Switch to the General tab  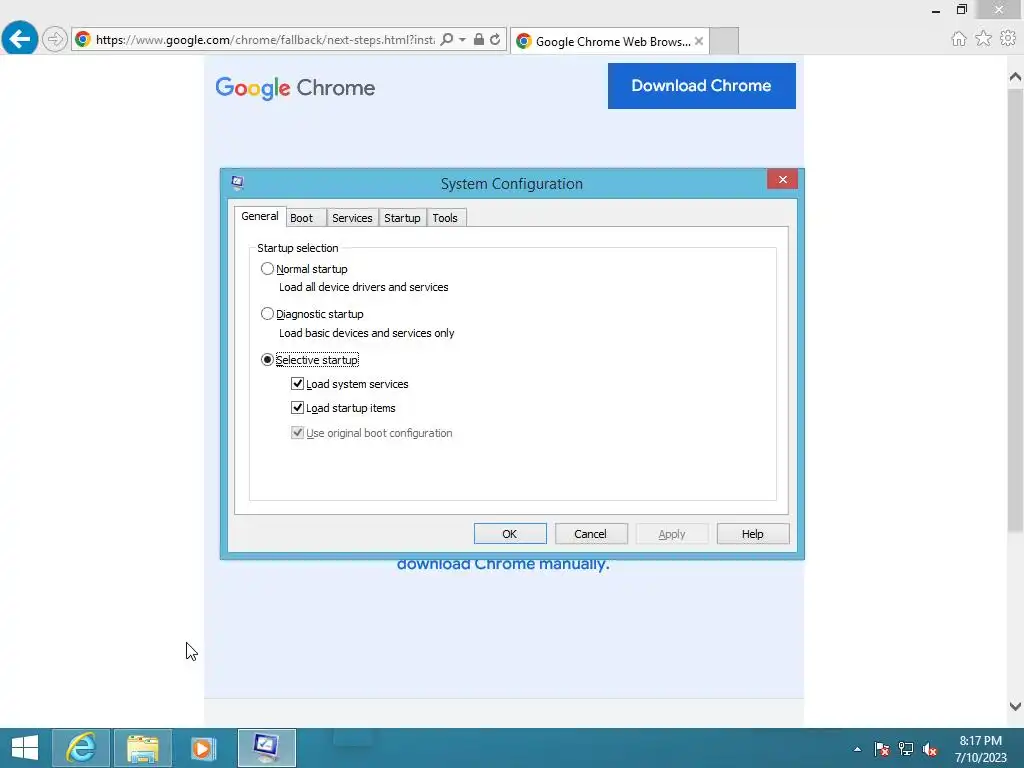[x=260, y=216]
